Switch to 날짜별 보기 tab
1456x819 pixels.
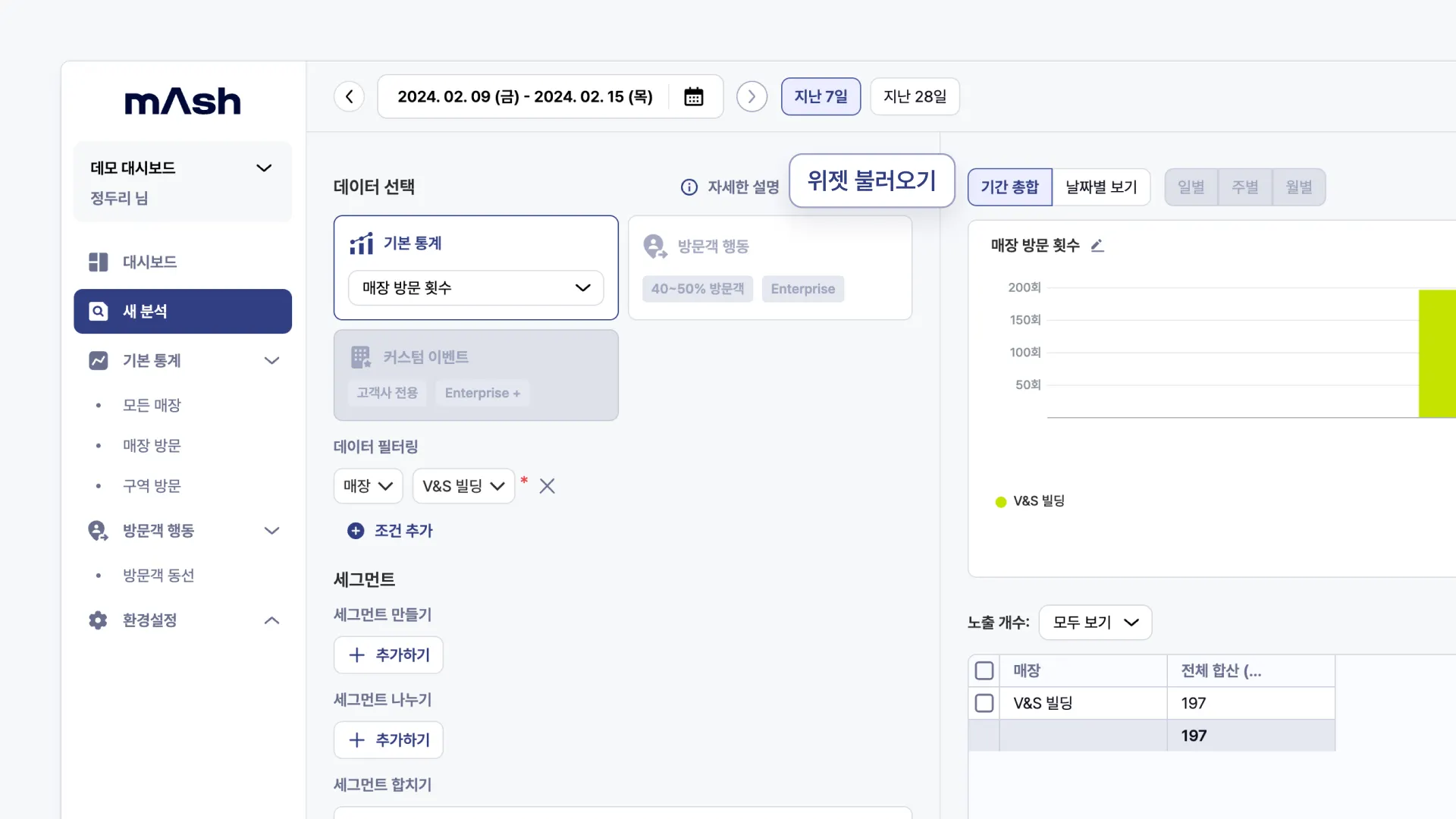point(1100,187)
